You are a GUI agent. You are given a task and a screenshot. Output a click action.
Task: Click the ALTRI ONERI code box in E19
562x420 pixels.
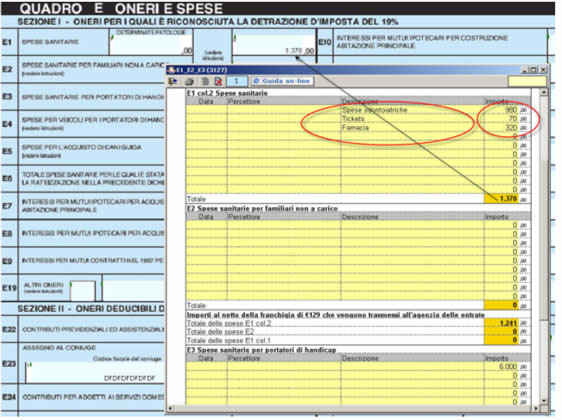point(83,291)
